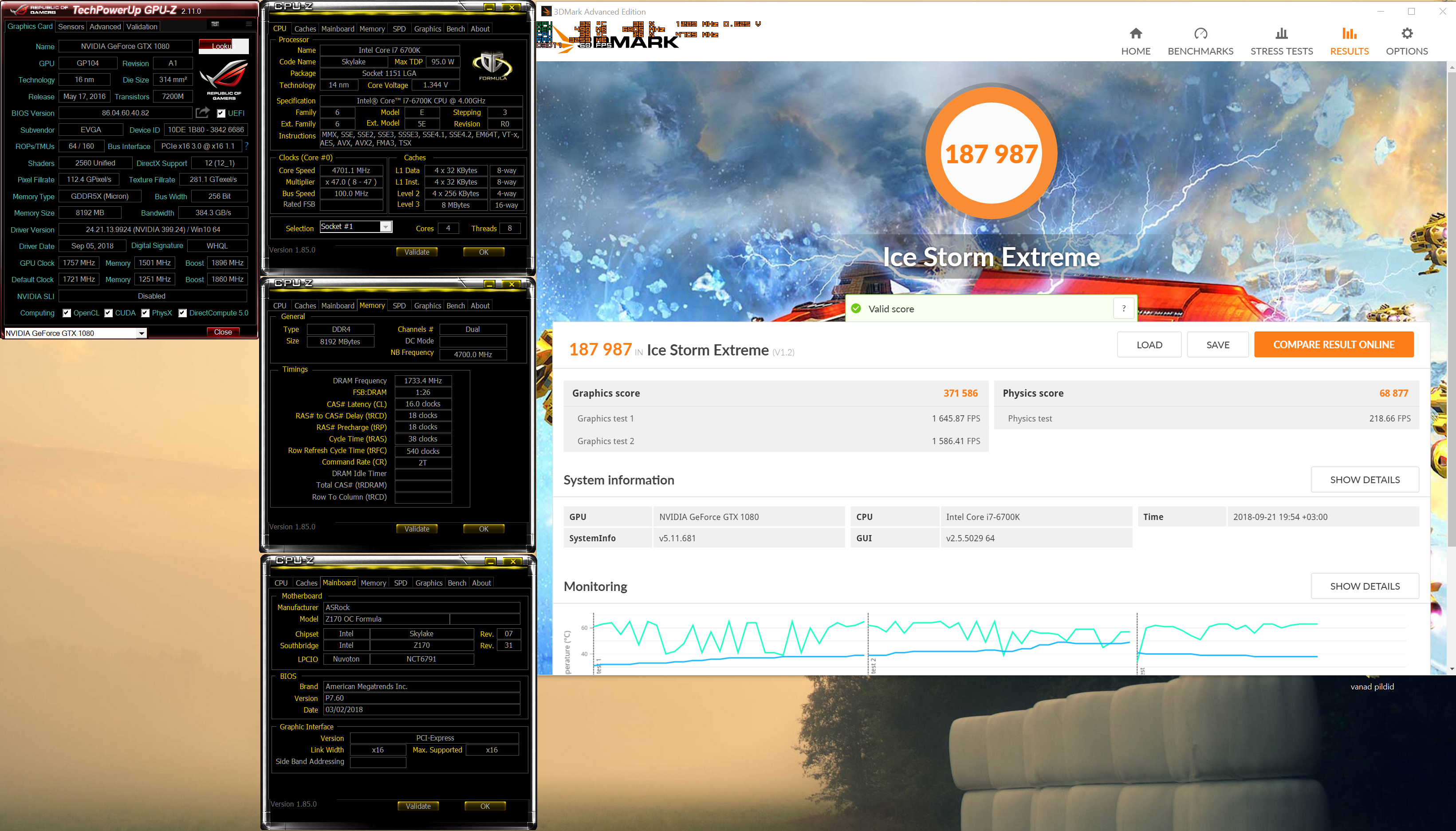
Task: Click the ROG logo in GPU-Z
Action: (224, 80)
